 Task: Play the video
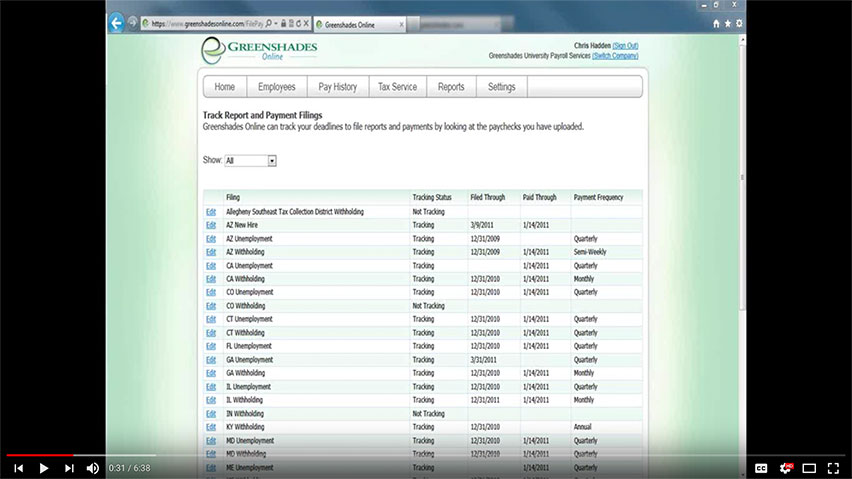click(x=43, y=468)
